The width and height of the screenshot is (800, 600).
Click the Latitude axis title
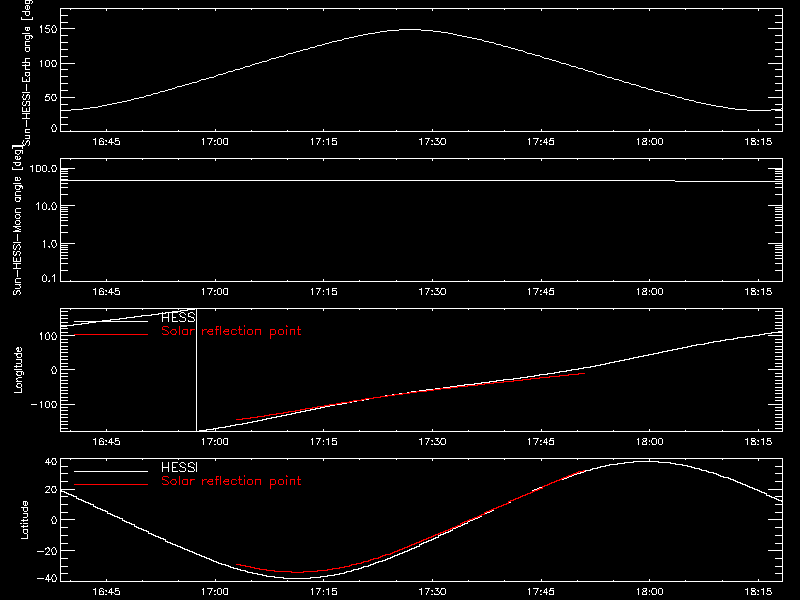(24, 520)
